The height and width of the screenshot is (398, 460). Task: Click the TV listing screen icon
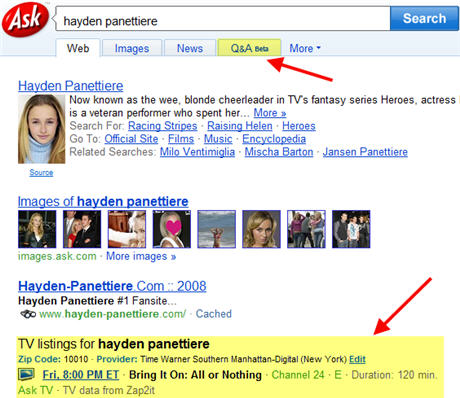[x=27, y=374]
